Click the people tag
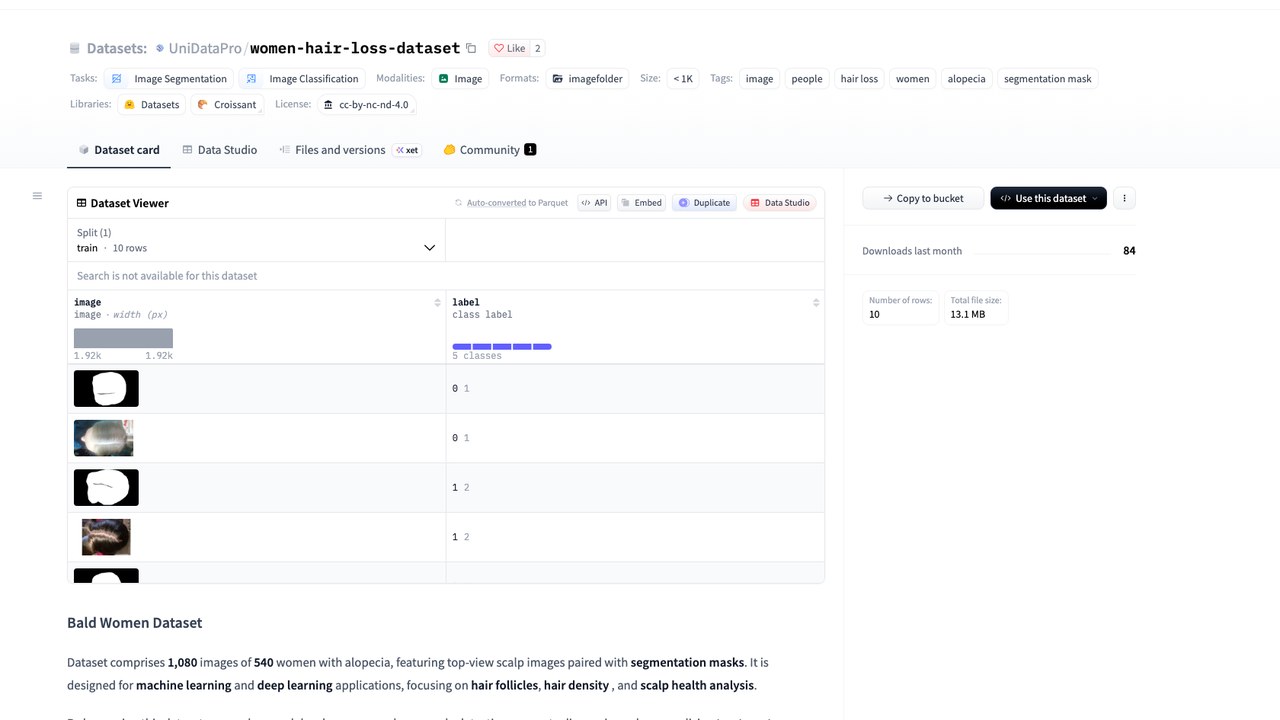 click(x=807, y=79)
